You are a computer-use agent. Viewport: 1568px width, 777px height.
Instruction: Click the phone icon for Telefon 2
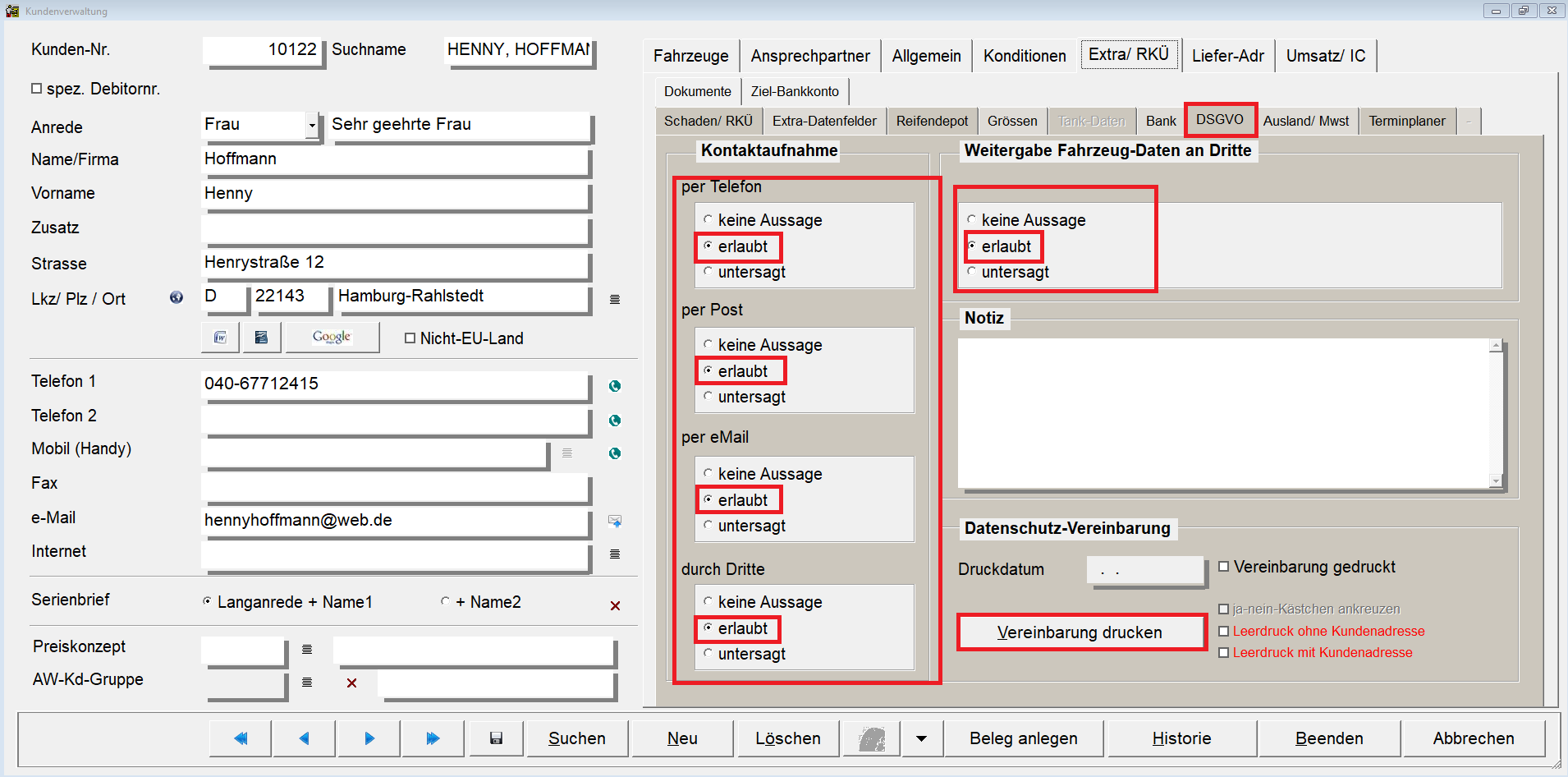(615, 421)
